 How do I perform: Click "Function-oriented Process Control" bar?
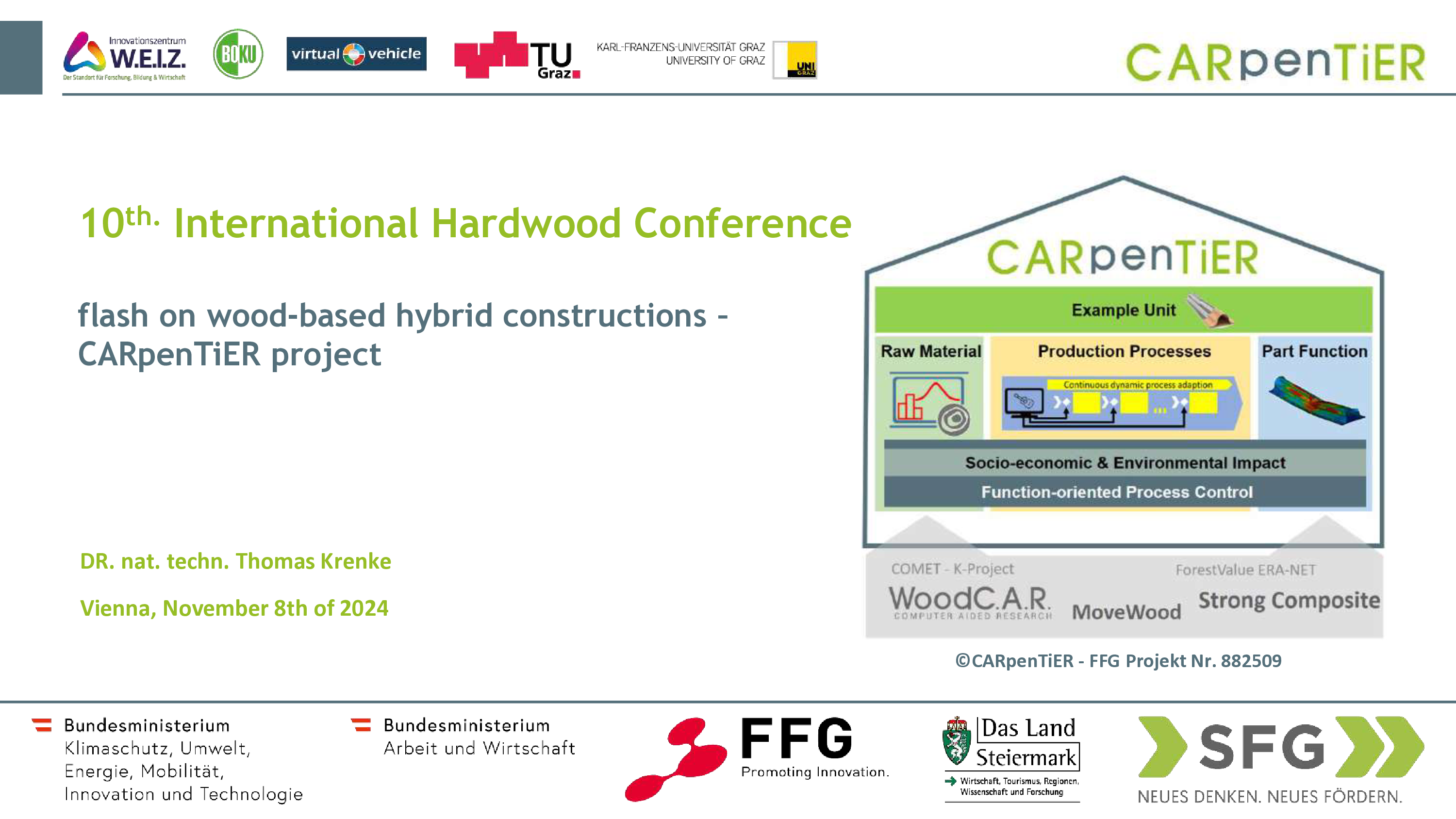point(1125,491)
